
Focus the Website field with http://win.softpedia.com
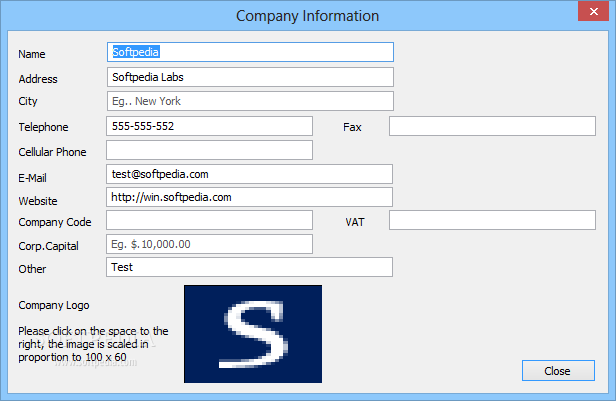[249, 197]
